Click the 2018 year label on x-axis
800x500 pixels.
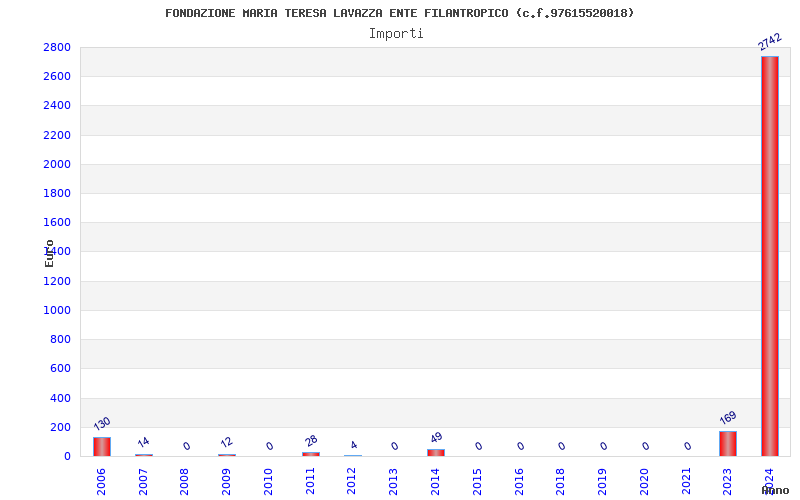560,481
